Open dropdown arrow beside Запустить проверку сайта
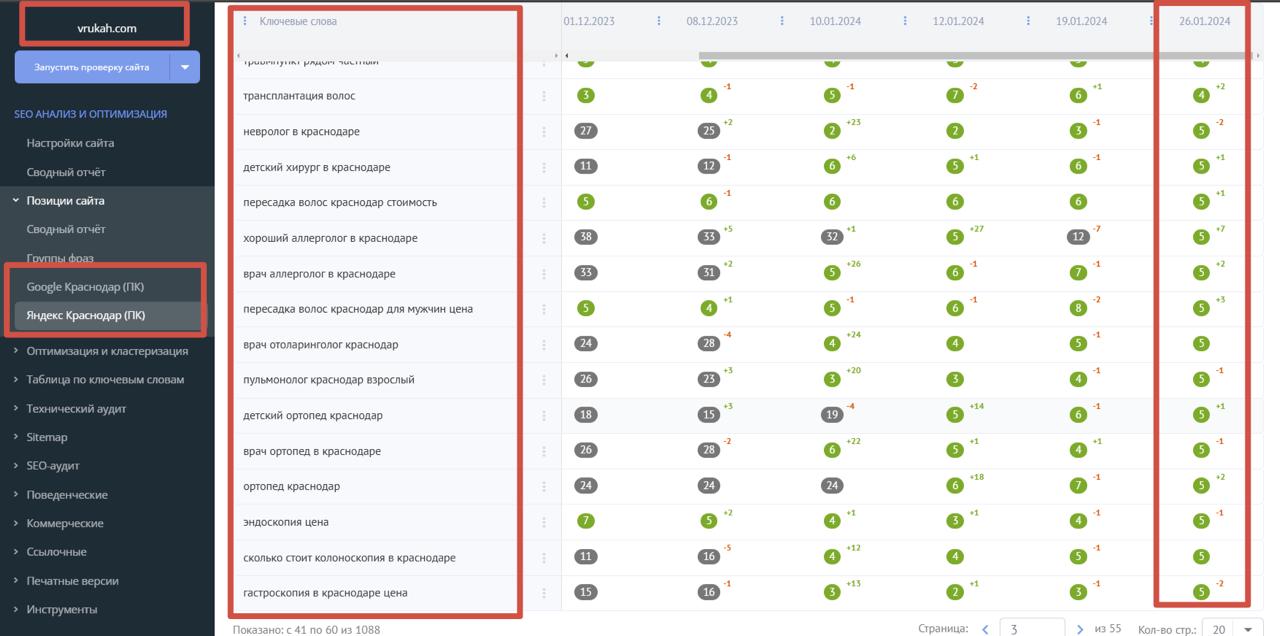Image resolution: width=1280 pixels, height=636 pixels. pos(185,67)
